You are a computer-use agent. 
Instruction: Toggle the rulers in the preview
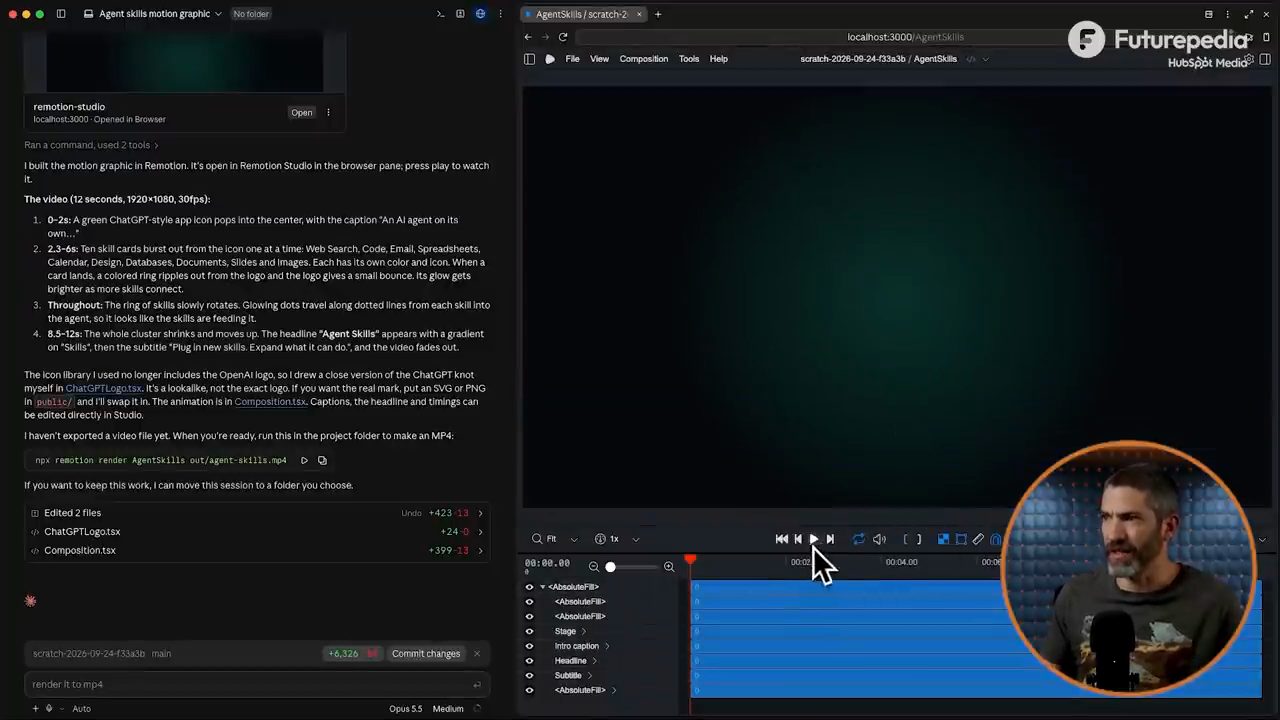coord(978,539)
